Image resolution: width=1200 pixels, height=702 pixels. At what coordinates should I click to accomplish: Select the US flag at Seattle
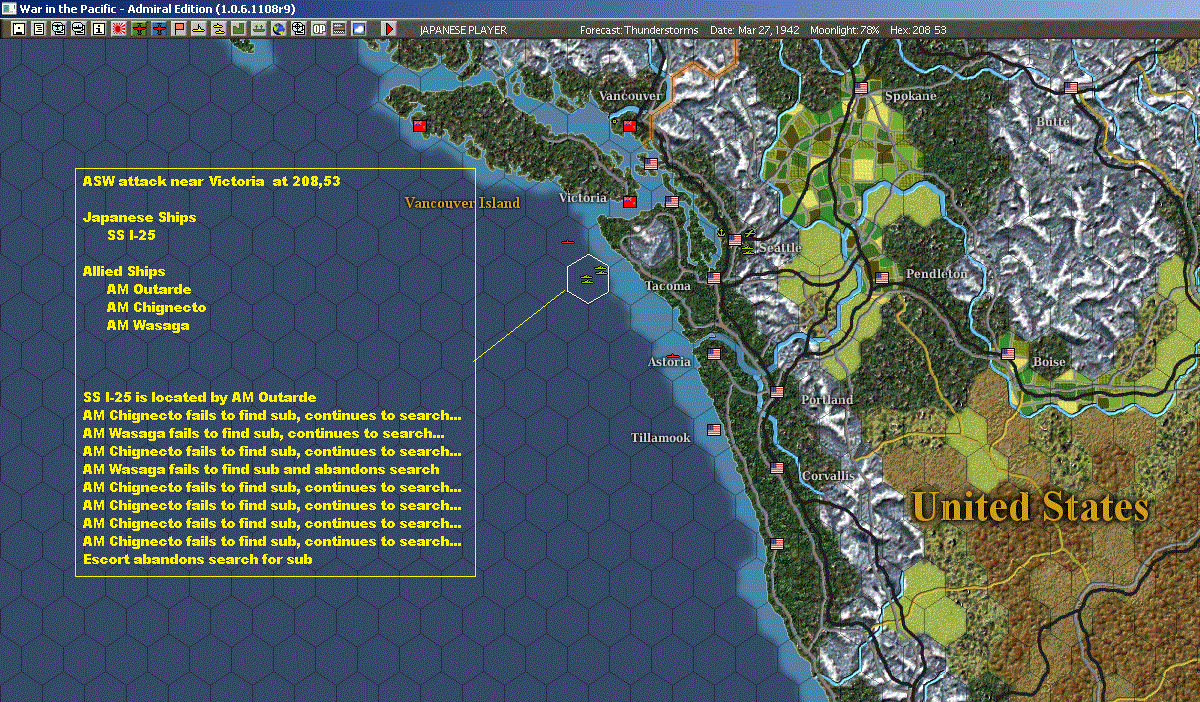click(x=736, y=240)
